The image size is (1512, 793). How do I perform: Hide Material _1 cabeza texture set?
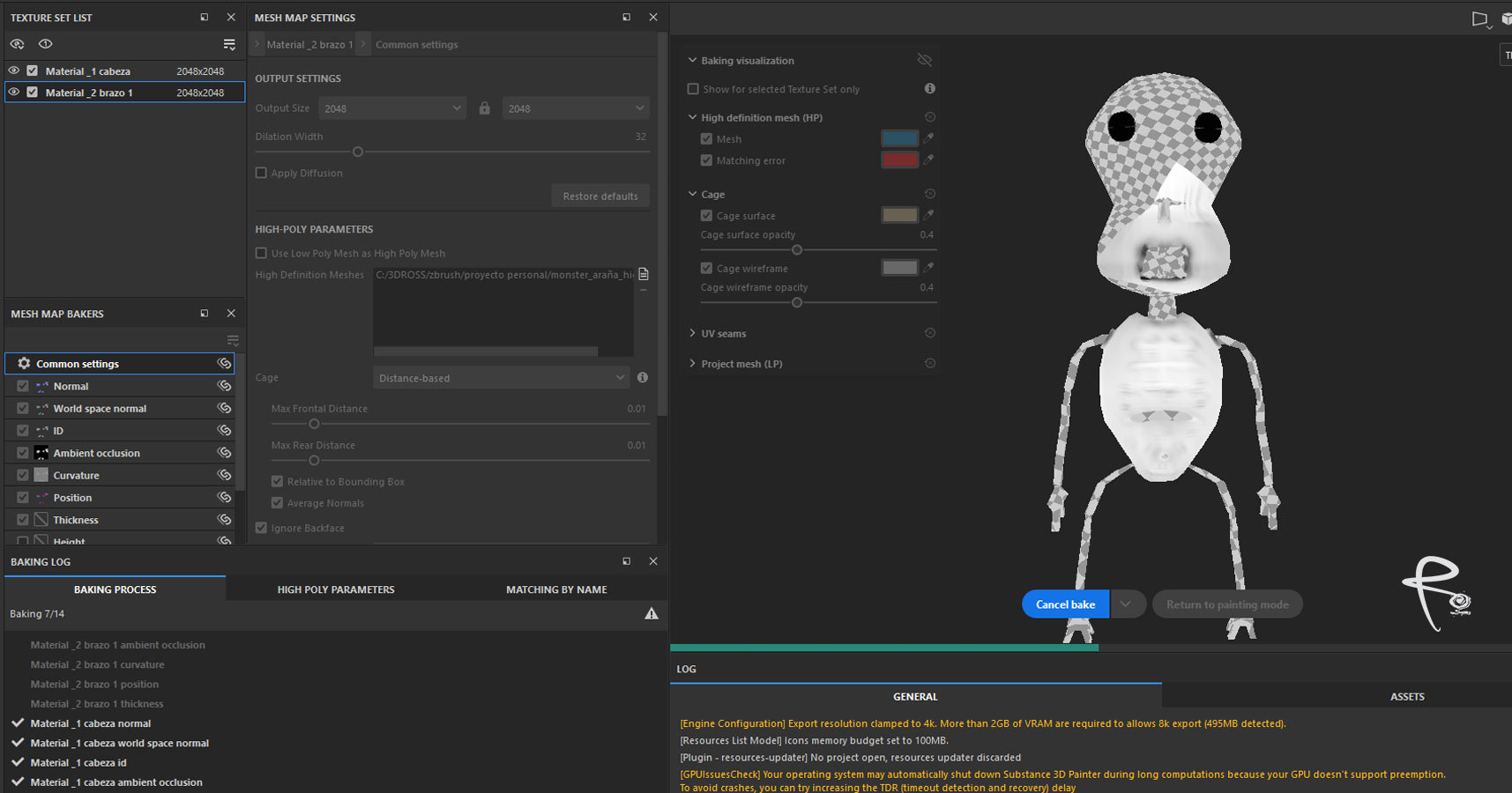(x=14, y=70)
